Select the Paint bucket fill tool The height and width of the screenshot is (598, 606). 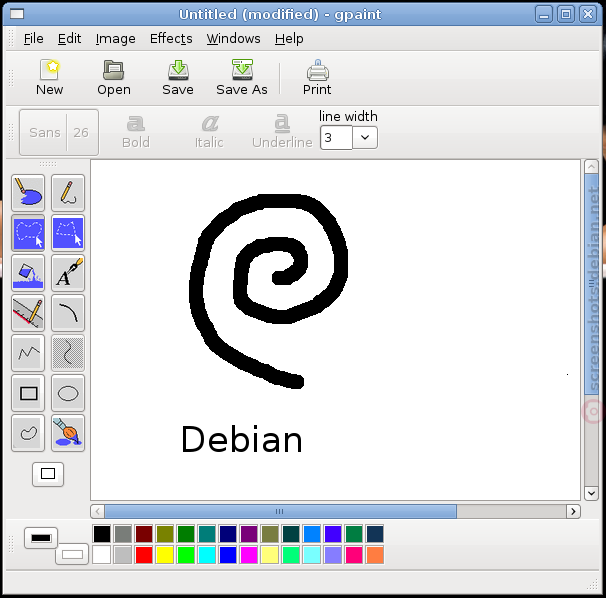[28, 273]
